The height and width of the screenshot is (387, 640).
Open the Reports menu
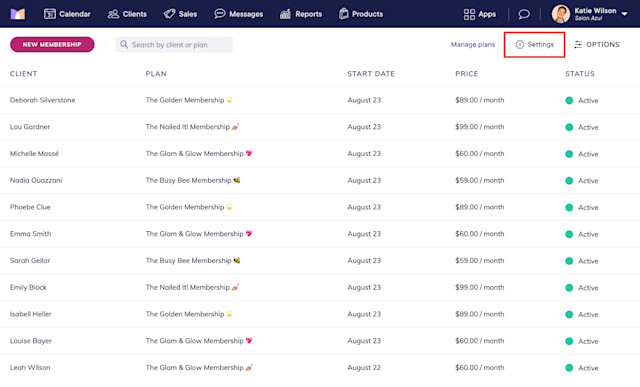pos(301,14)
